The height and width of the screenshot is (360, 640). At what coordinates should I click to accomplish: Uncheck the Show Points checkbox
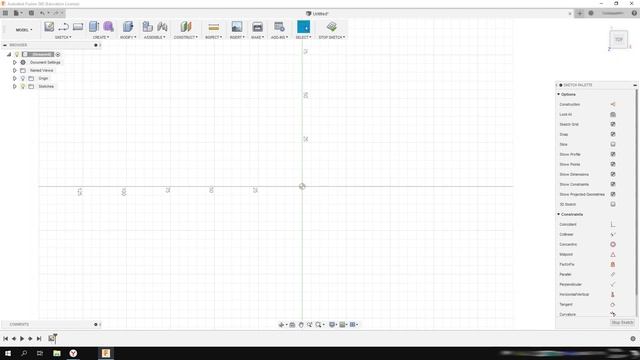pyautogui.click(x=613, y=164)
